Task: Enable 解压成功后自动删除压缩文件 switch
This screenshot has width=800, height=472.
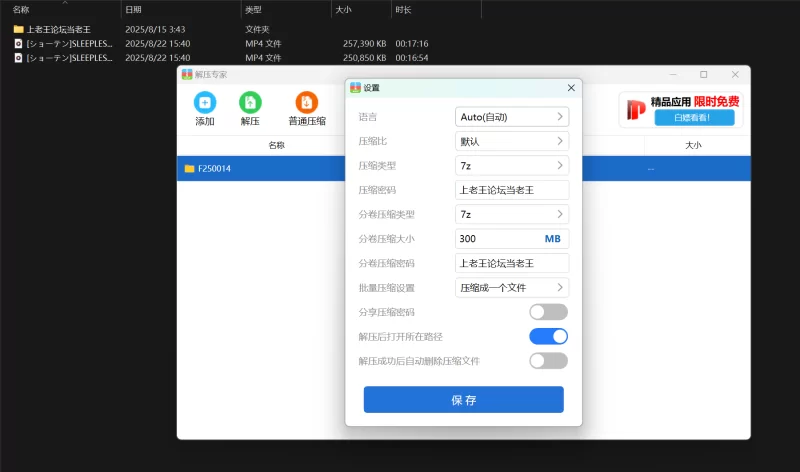Action: pos(548,361)
